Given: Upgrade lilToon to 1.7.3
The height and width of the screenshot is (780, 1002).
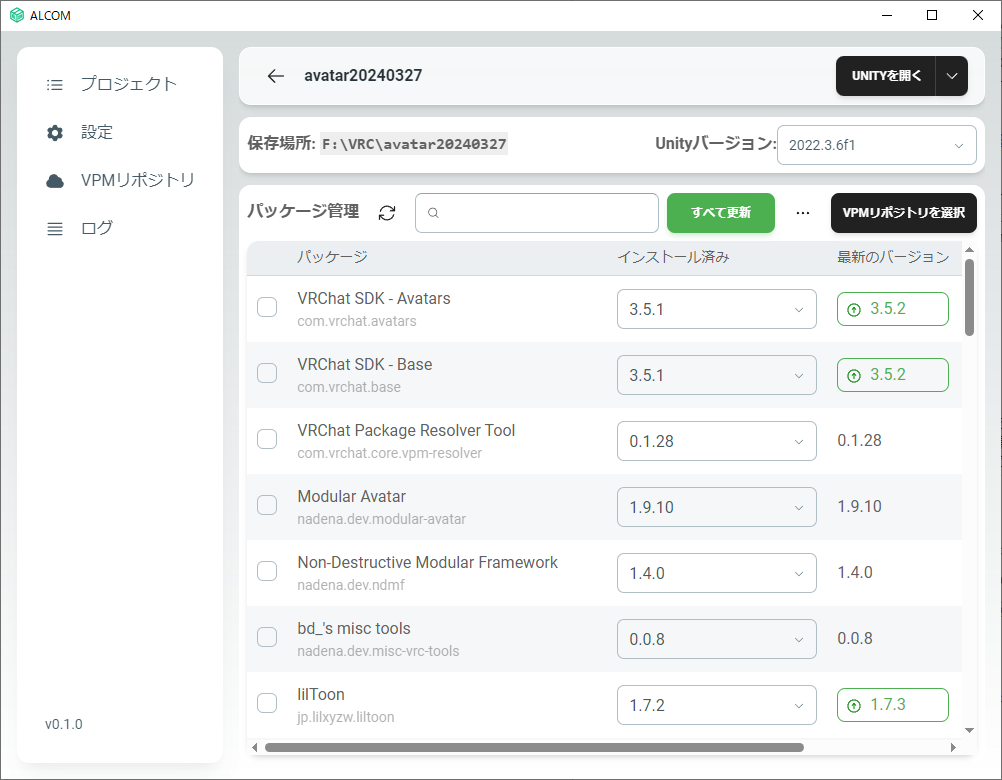Looking at the screenshot, I should coord(893,705).
